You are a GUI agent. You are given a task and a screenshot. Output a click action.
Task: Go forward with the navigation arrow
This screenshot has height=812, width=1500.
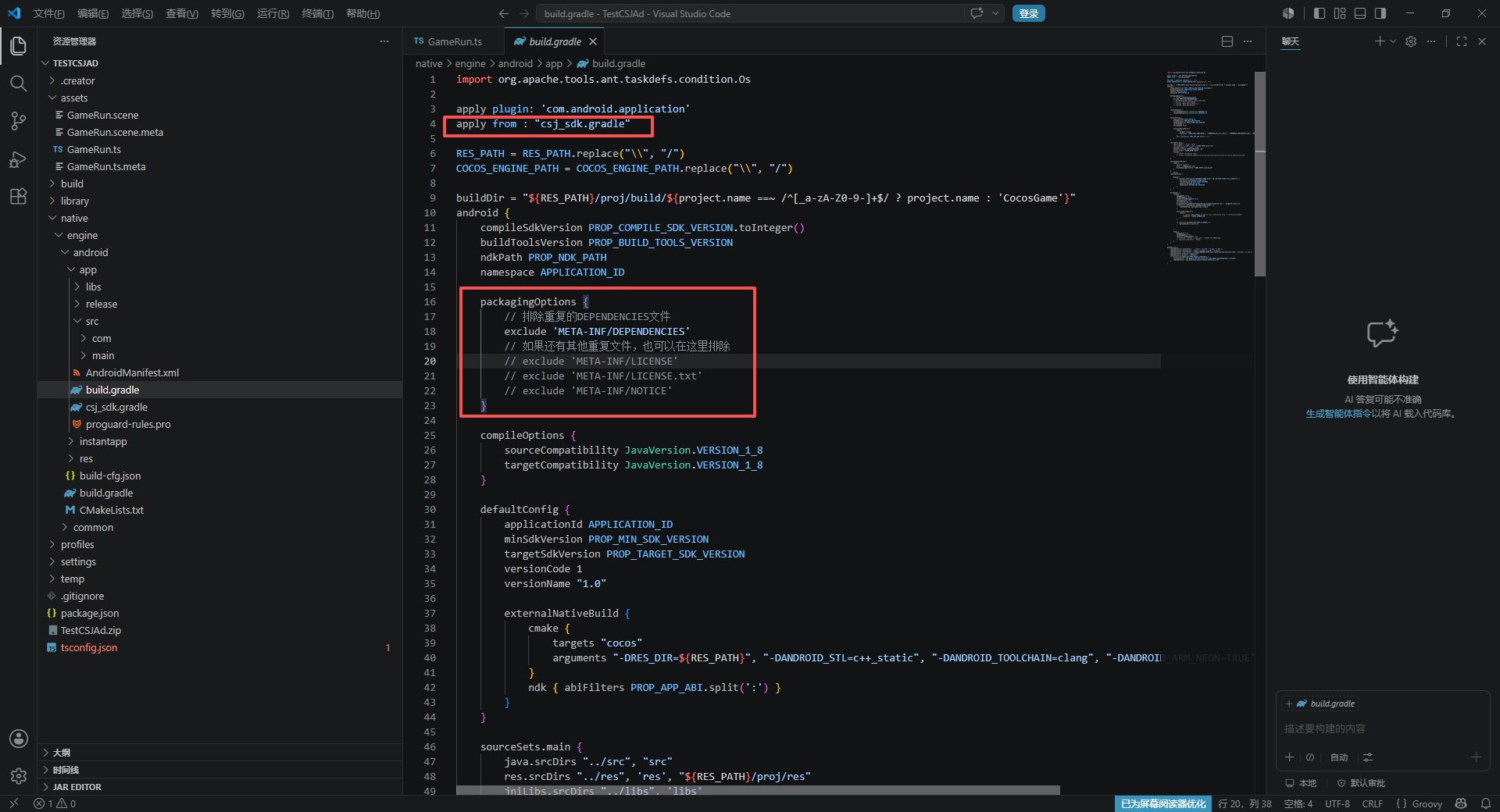click(x=524, y=13)
